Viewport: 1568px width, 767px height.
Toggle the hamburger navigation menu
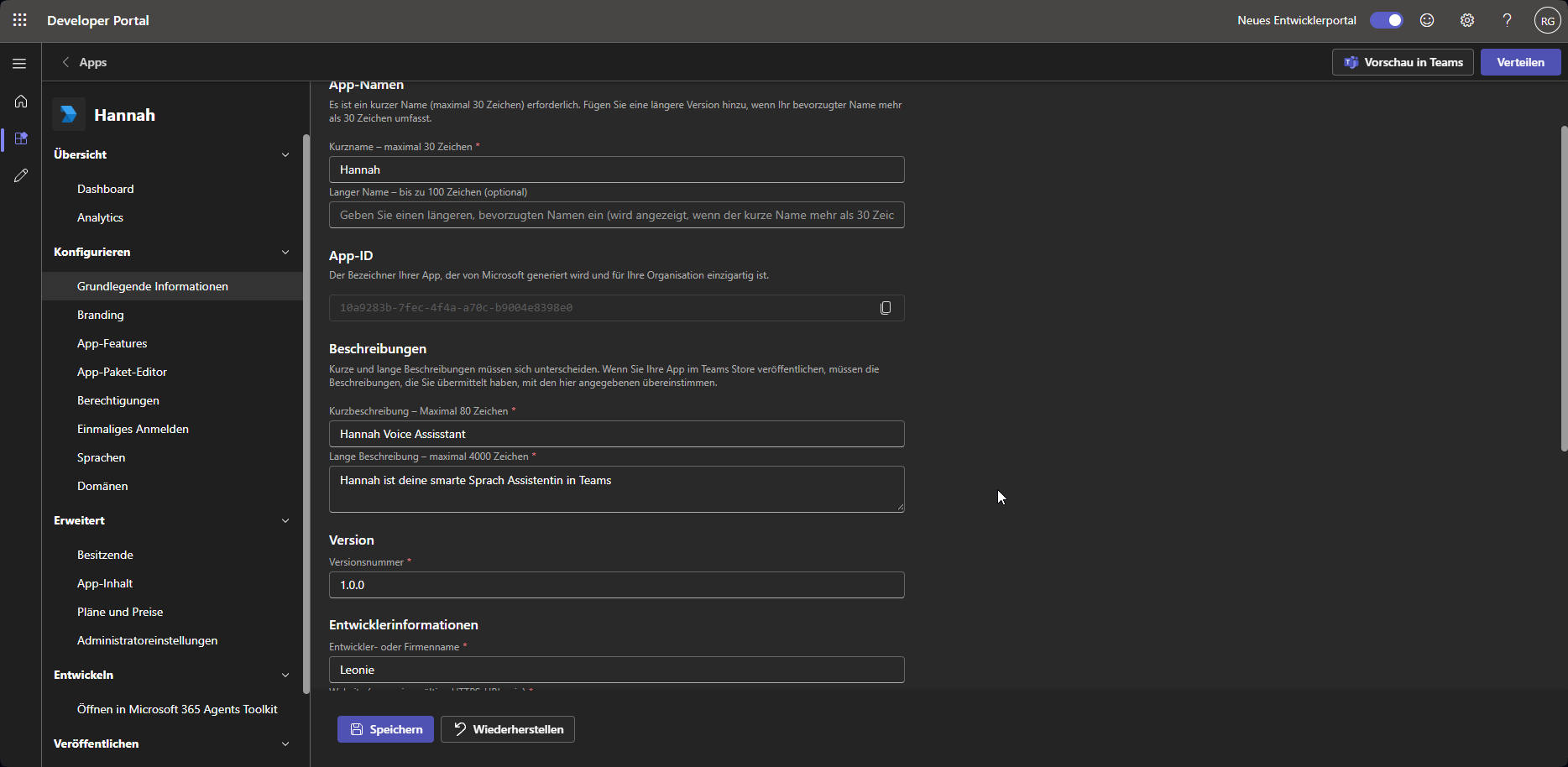tap(20, 63)
